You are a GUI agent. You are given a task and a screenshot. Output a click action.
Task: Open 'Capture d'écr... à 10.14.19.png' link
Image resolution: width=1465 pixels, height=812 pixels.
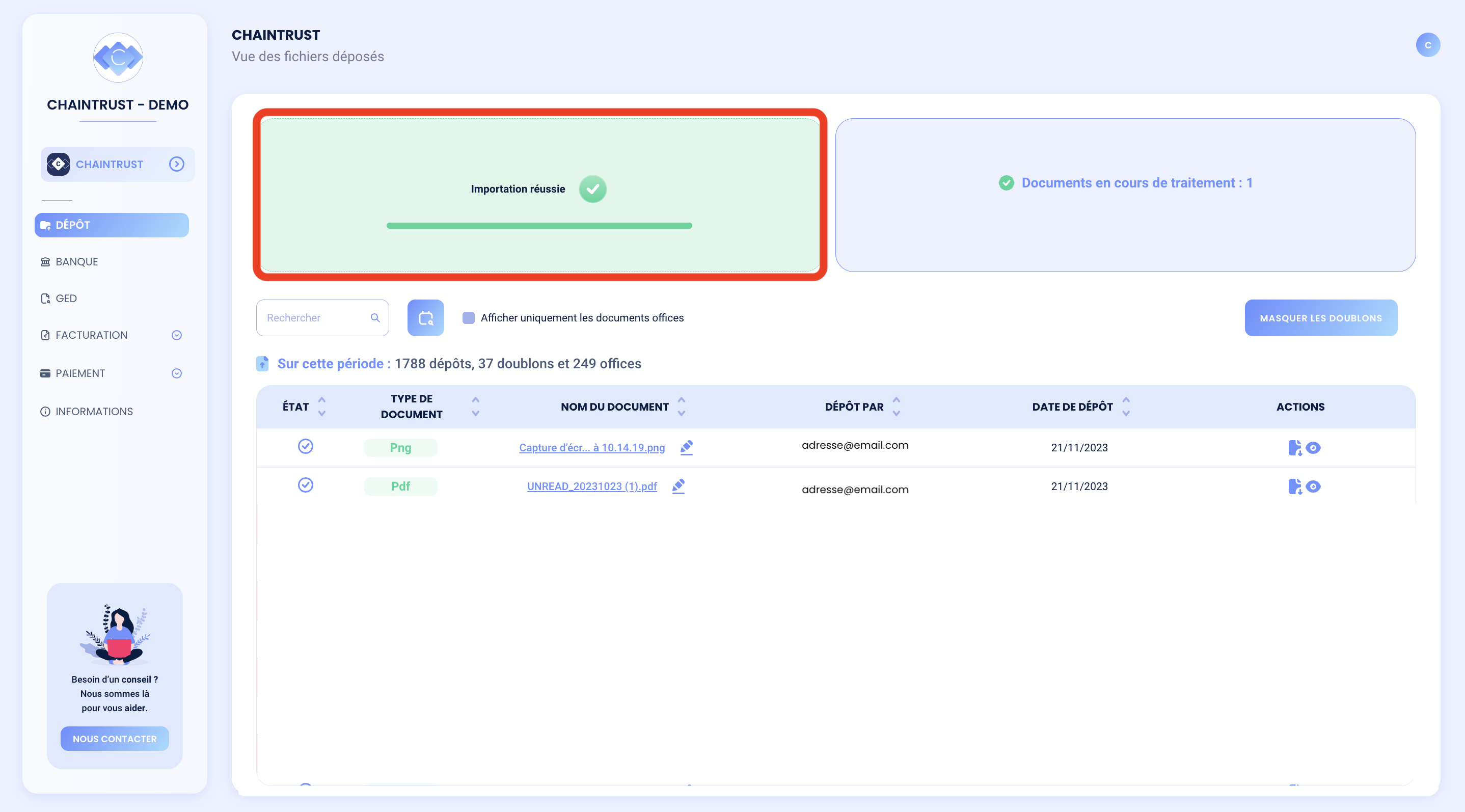point(592,447)
